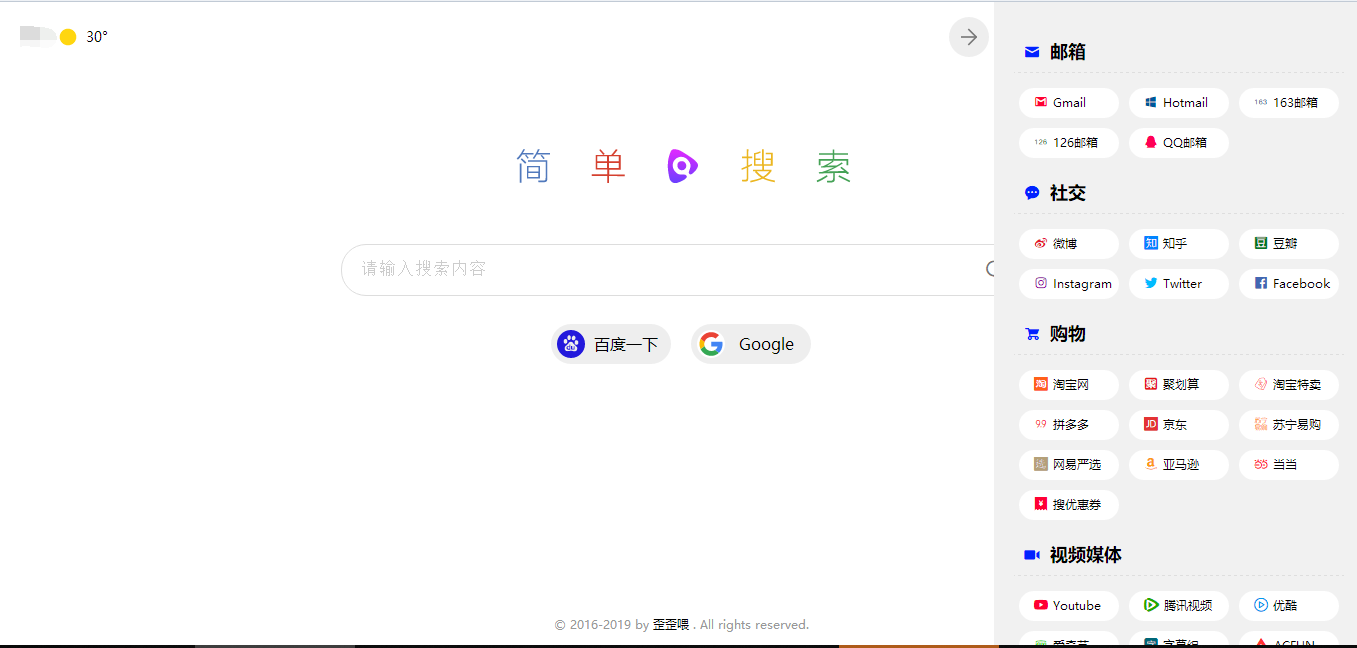Screen dimensions: 1357x648
Task: Open the QQ邮箱 shortcut
Action: click(x=1179, y=143)
